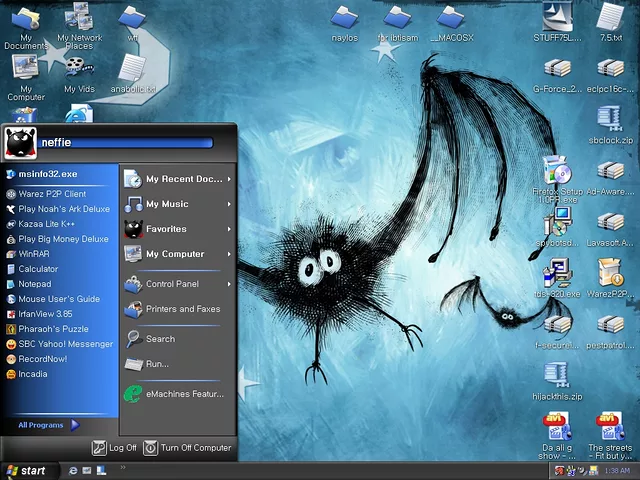Image resolution: width=640 pixels, height=480 pixels.
Task: Launch Kazaa Lite K++ from start menu
Action: point(46,224)
